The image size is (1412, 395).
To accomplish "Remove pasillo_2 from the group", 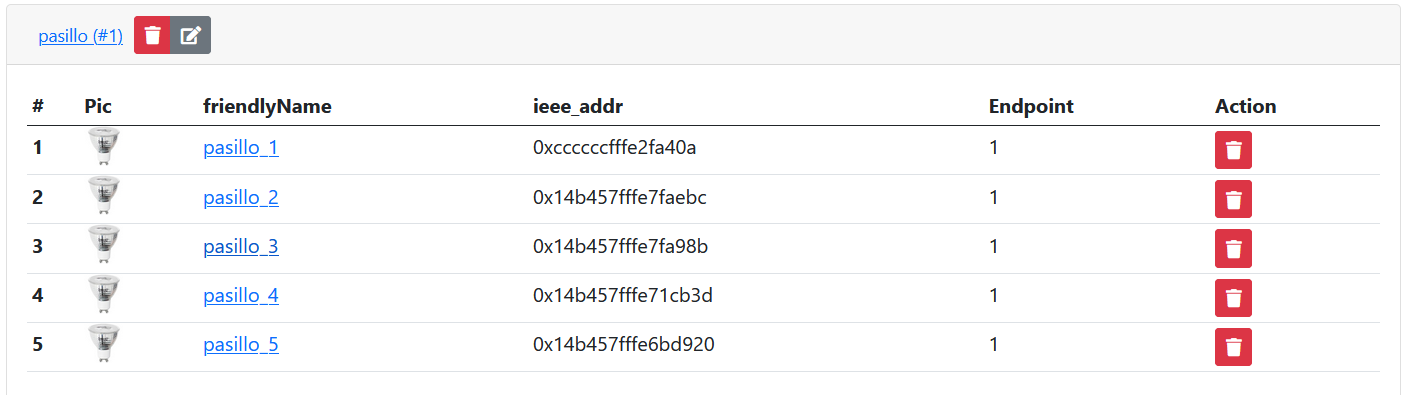I will point(1233,199).
